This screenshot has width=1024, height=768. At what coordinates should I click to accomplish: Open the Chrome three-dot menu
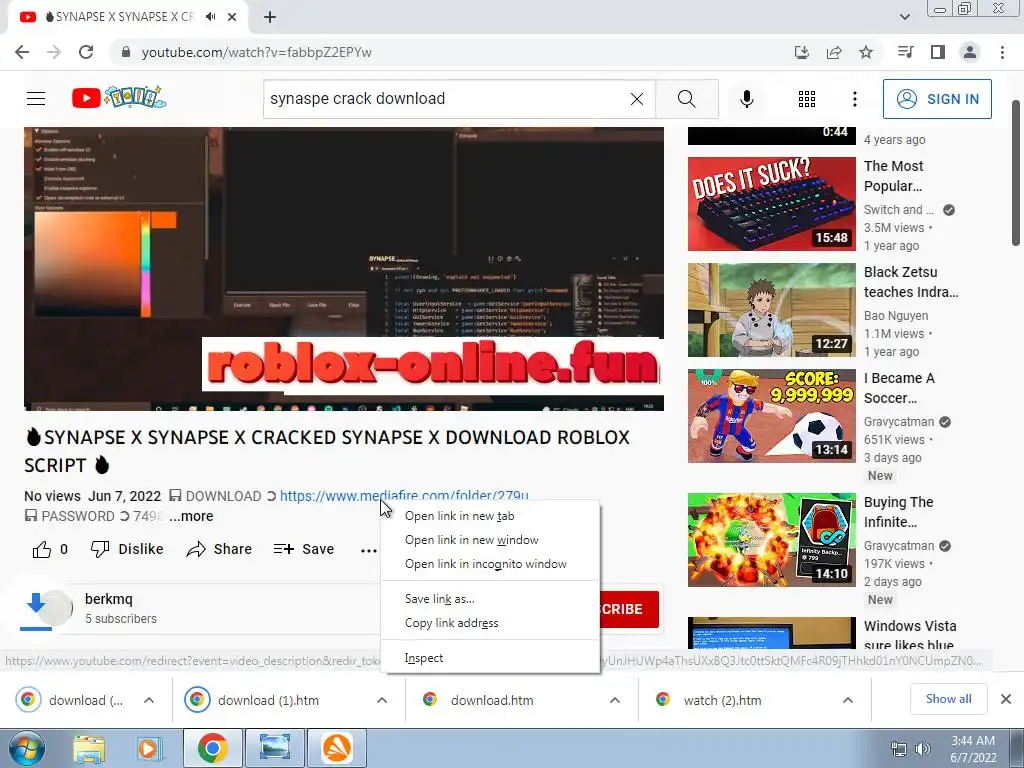(1002, 52)
